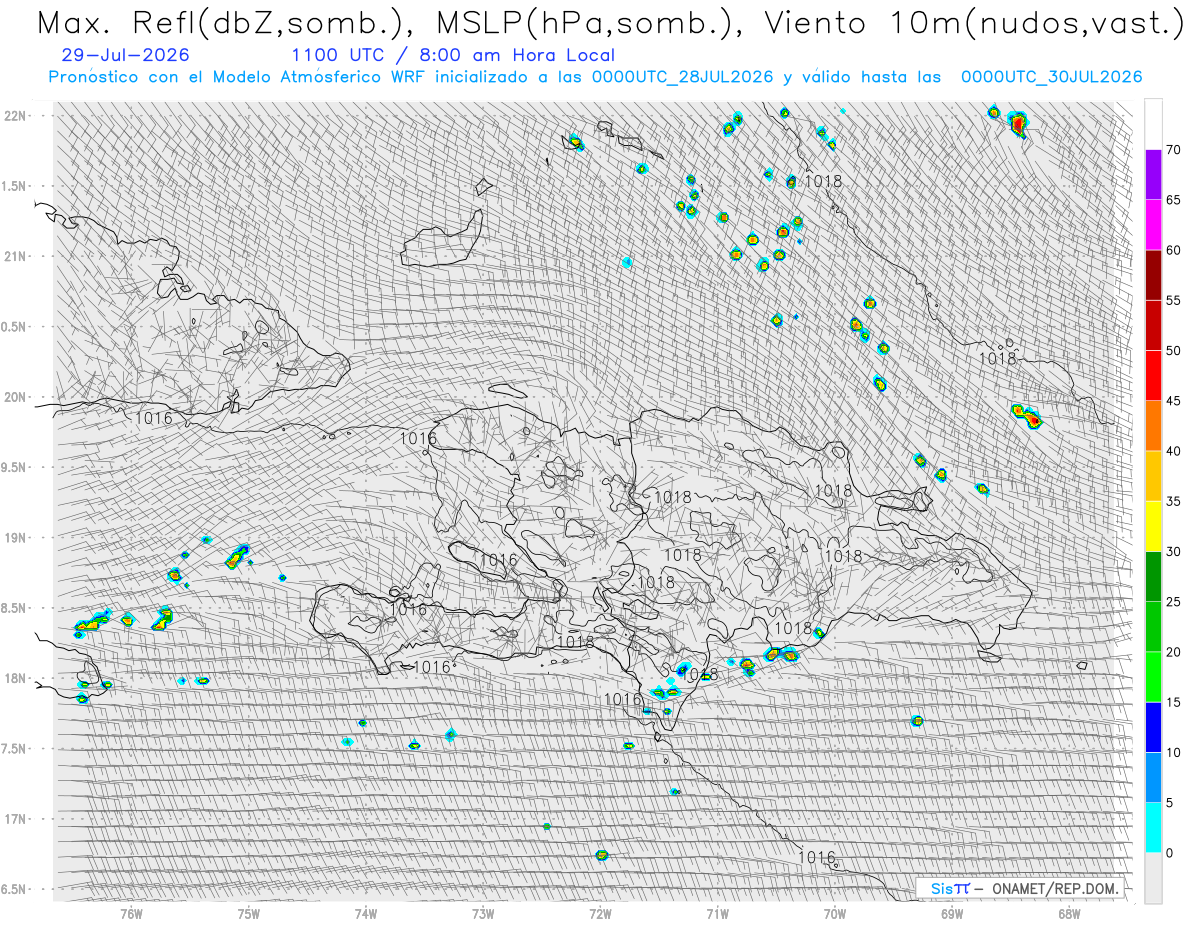Select the '68W' longitude label

point(1069,913)
